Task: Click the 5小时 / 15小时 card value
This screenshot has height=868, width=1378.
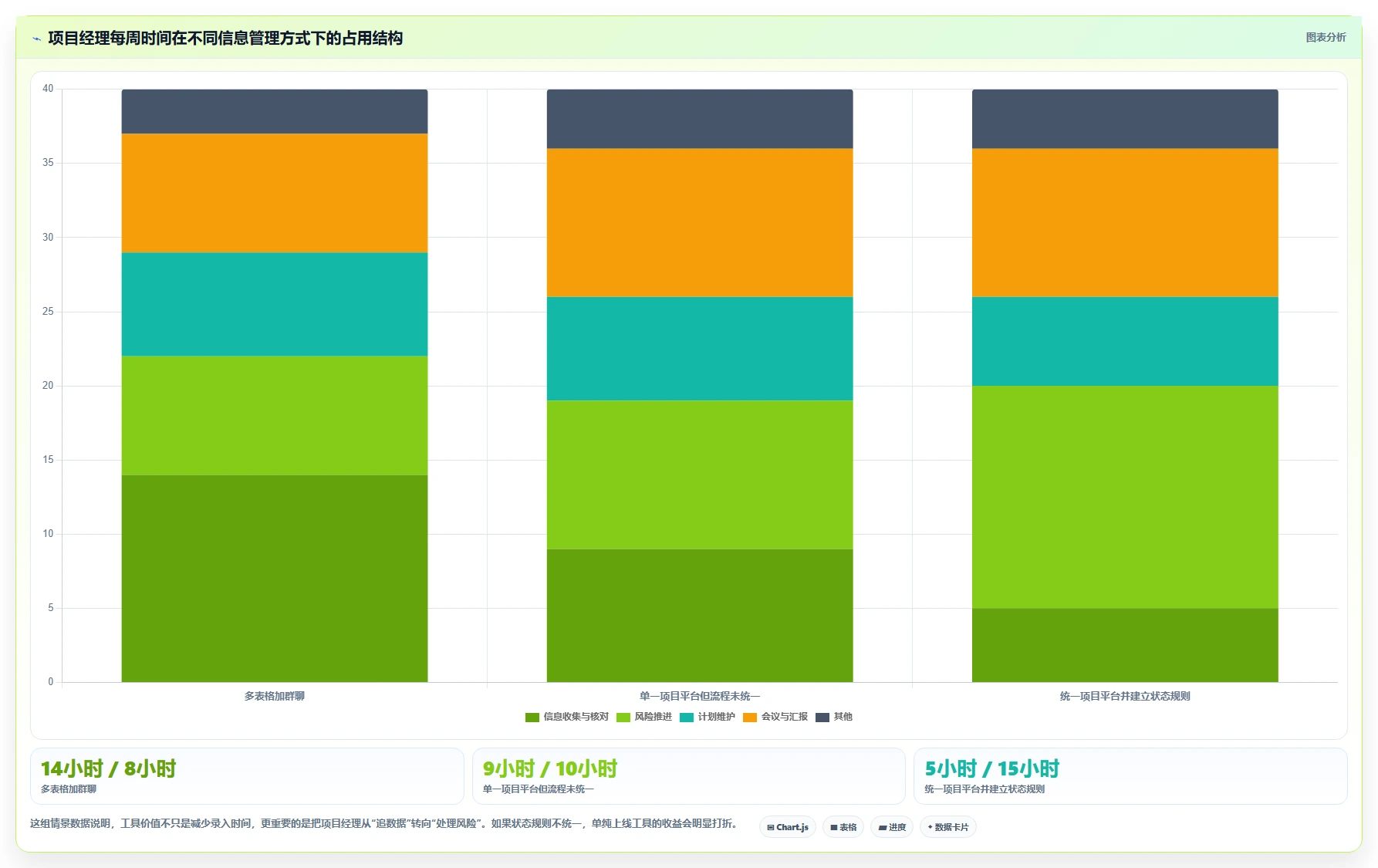Action: pos(992,768)
